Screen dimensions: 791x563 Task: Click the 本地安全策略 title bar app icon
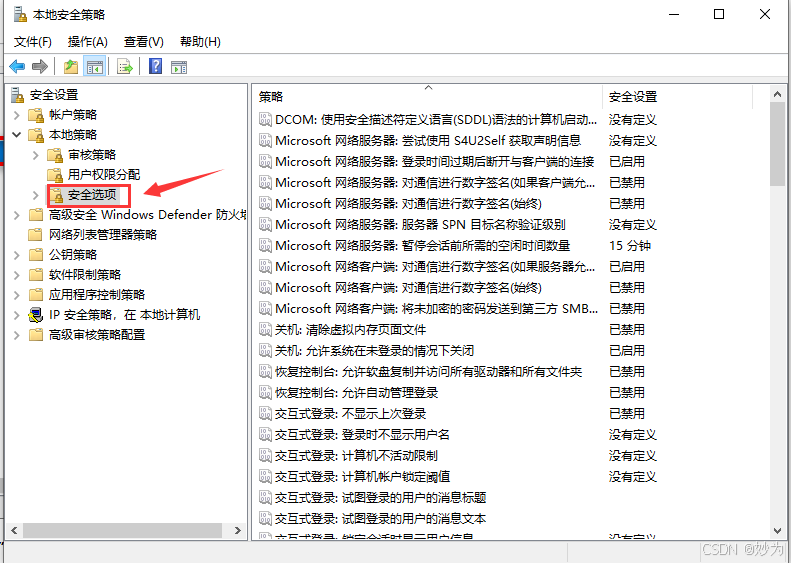20,15
